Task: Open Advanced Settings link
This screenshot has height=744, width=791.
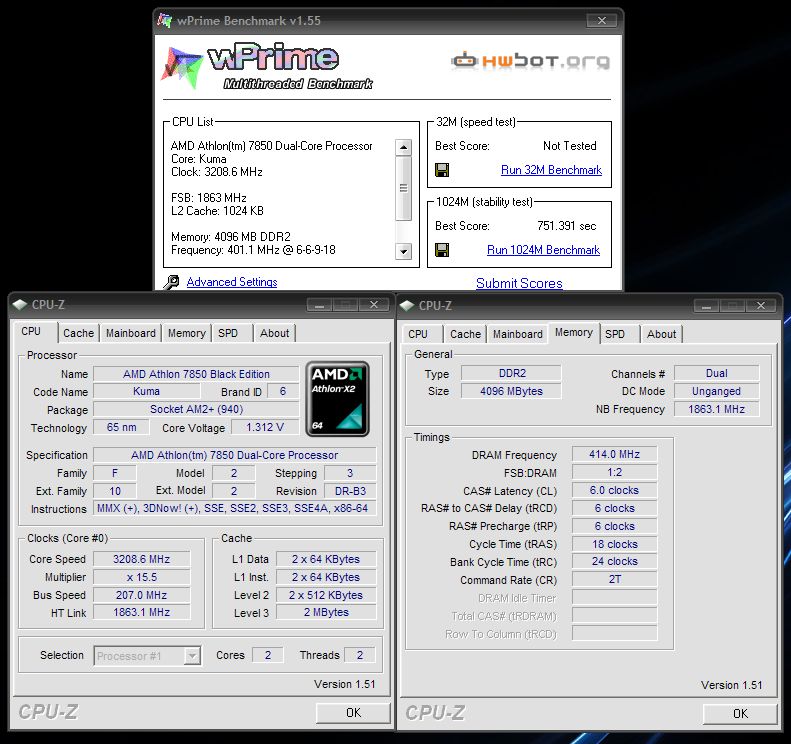Action: [x=232, y=282]
